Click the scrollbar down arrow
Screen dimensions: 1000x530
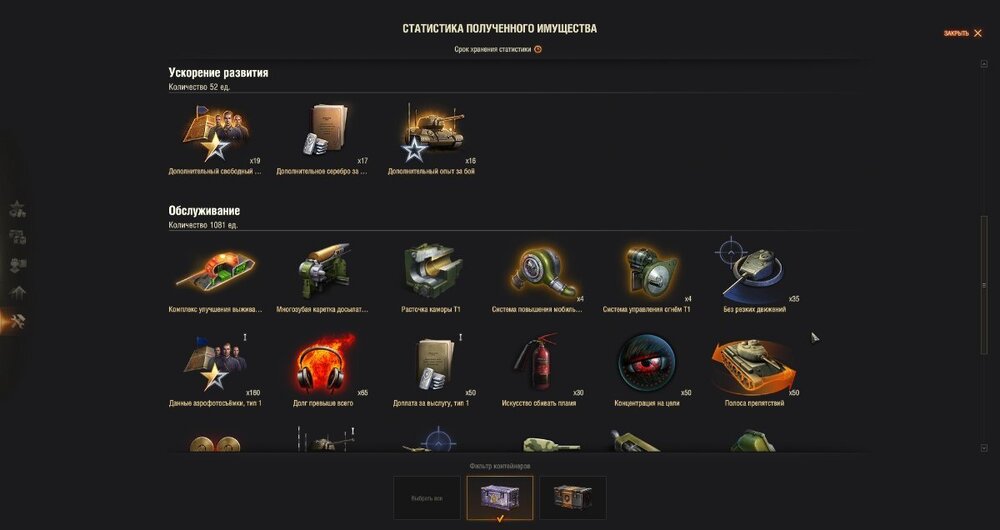pos(984,448)
